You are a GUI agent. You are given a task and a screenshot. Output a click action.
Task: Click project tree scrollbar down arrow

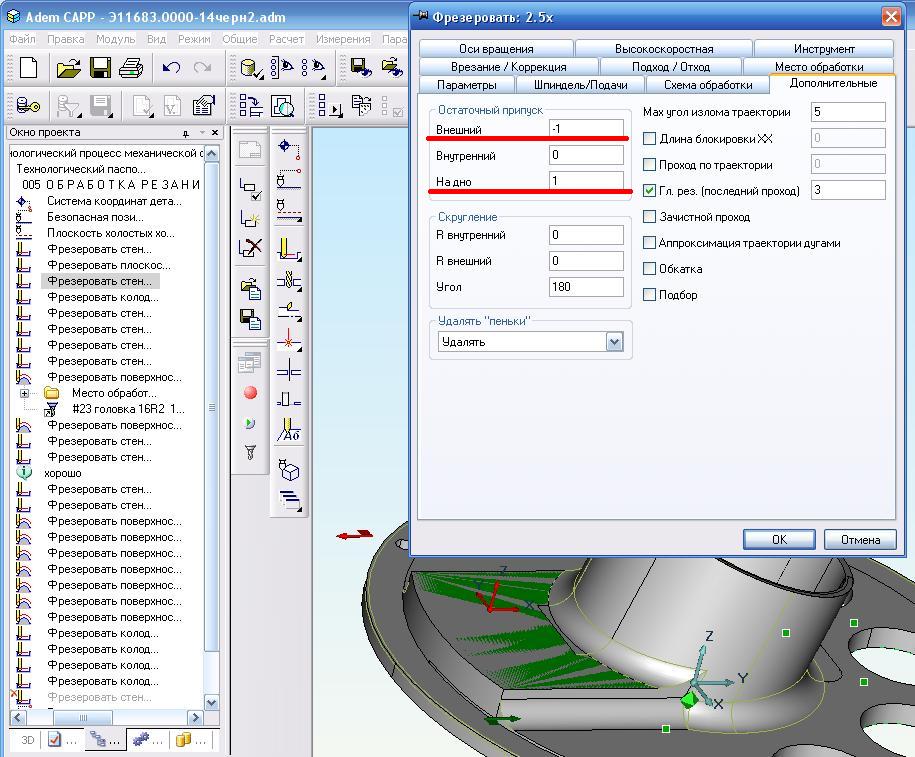(x=212, y=702)
